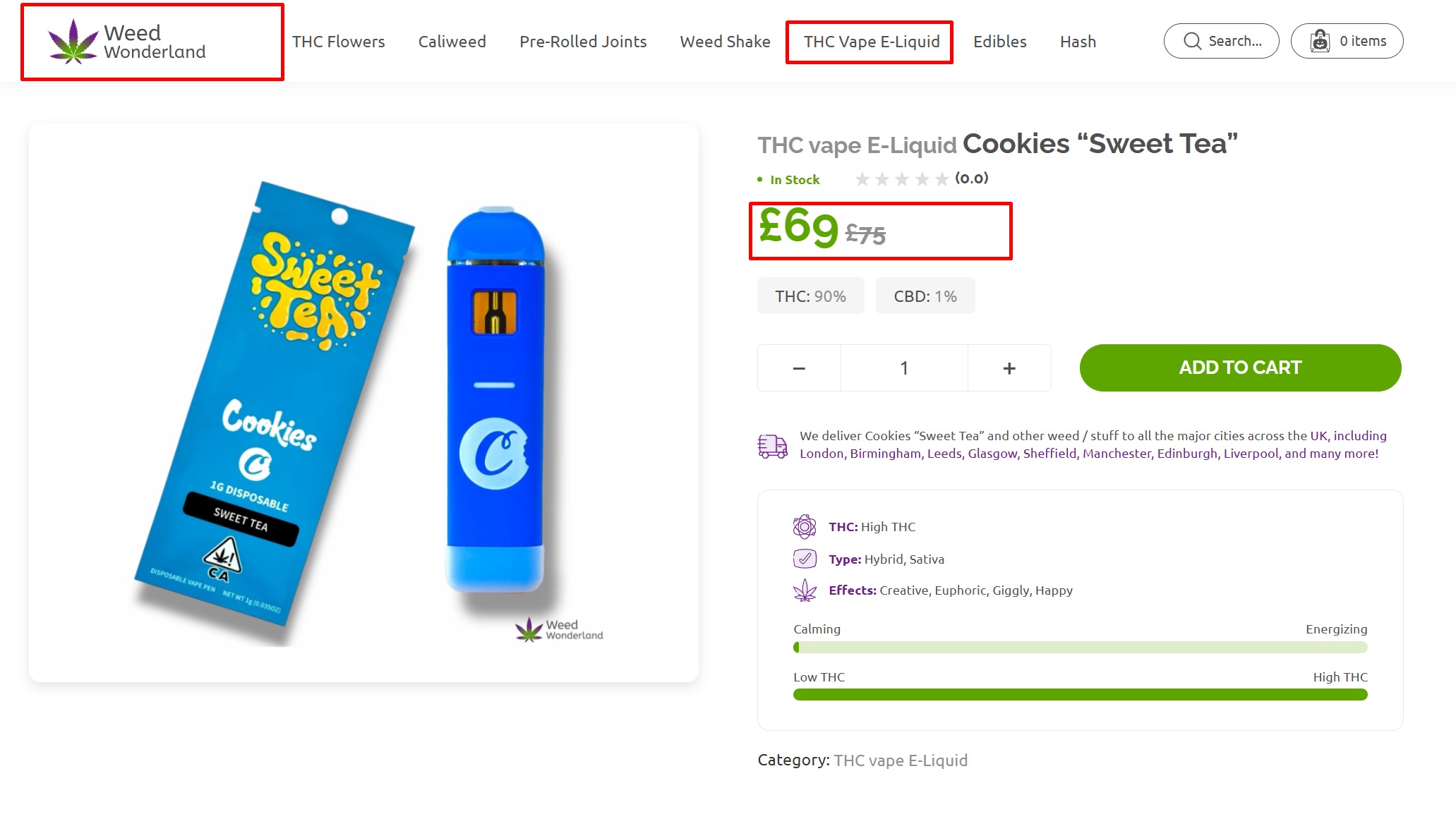The width and height of the screenshot is (1456, 831).
Task: Go to the Edibles category
Action: tap(999, 42)
